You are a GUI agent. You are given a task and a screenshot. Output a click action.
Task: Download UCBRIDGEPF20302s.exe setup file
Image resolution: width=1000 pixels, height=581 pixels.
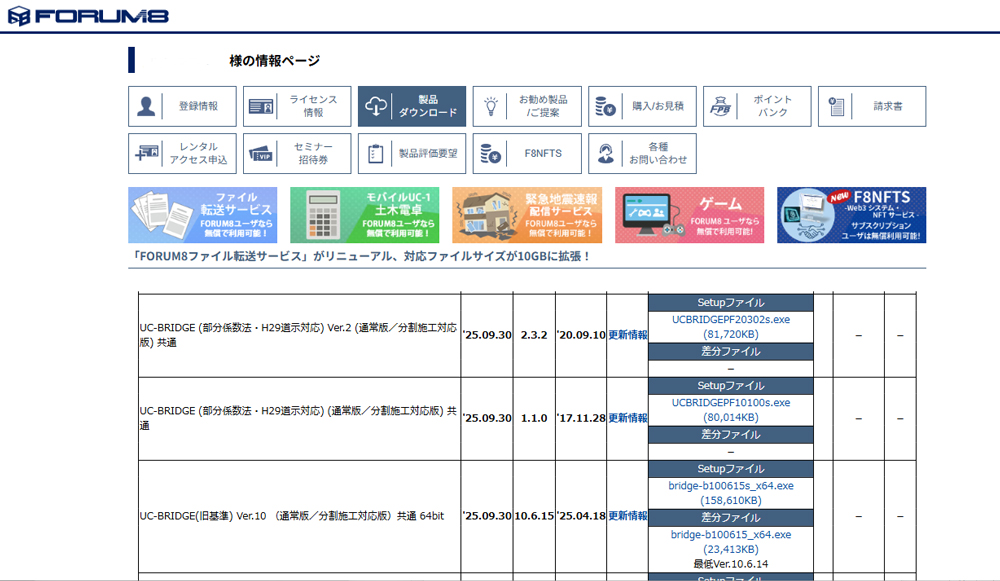pos(731,327)
